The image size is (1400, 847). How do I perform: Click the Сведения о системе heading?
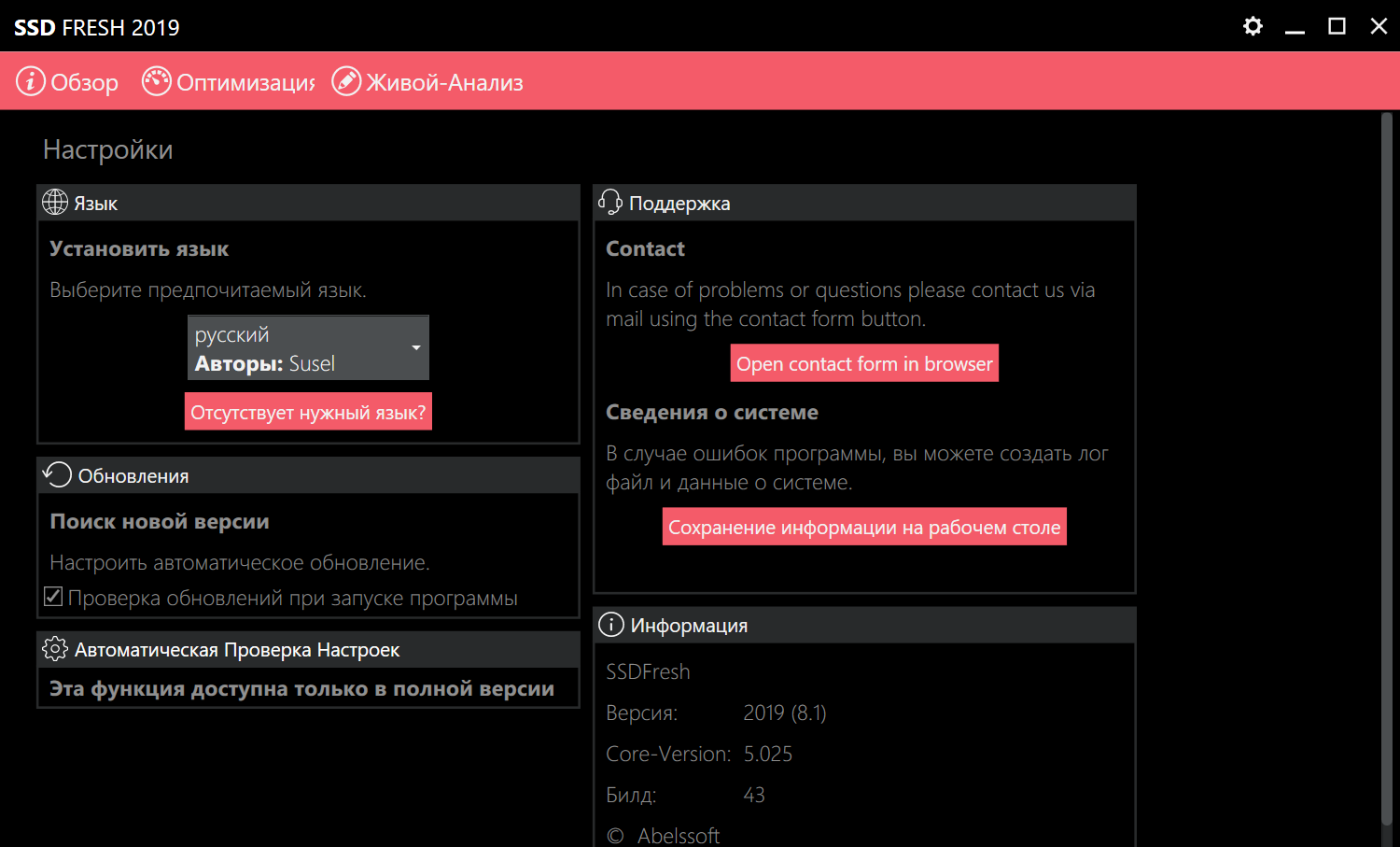[x=712, y=413]
